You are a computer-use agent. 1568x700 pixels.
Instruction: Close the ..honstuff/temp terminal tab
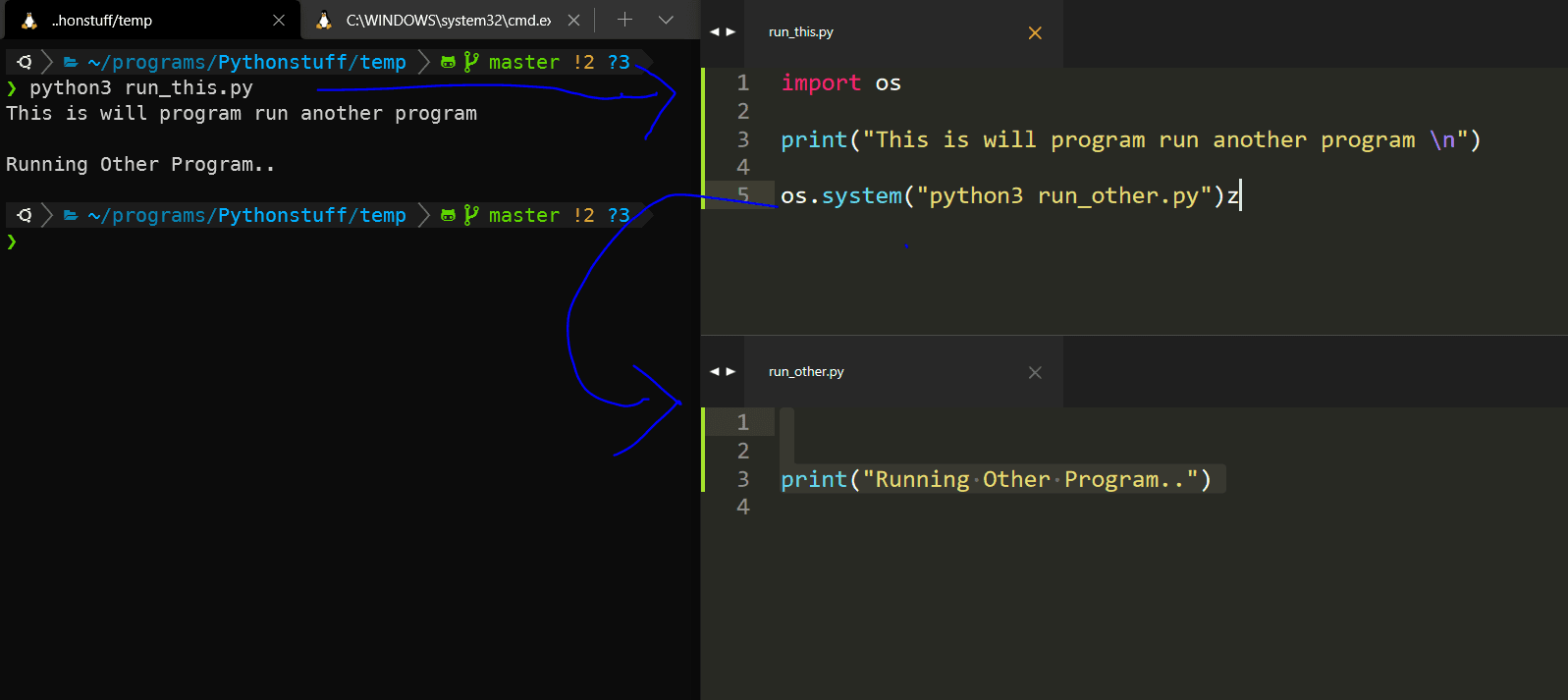click(279, 21)
